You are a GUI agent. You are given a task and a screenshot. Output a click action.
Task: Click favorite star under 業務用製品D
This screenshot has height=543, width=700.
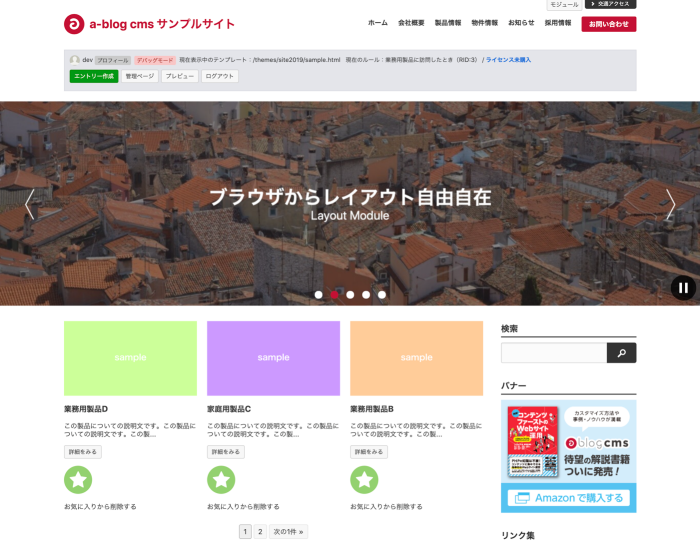pos(78,480)
